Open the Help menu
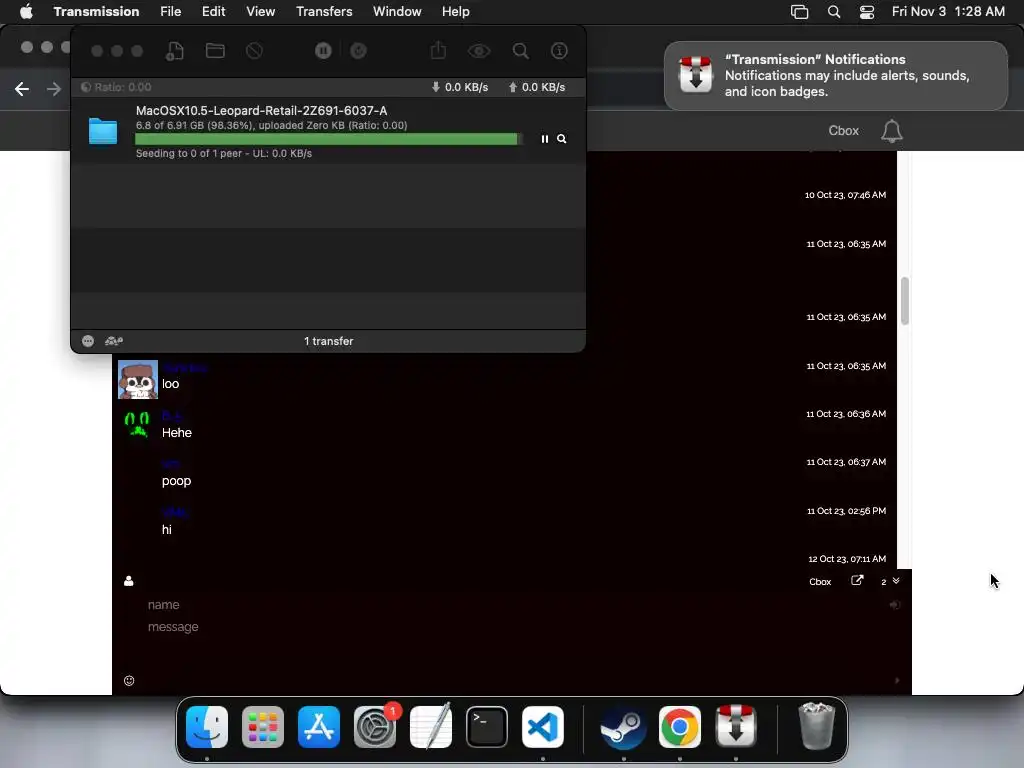1024x768 pixels. click(455, 11)
